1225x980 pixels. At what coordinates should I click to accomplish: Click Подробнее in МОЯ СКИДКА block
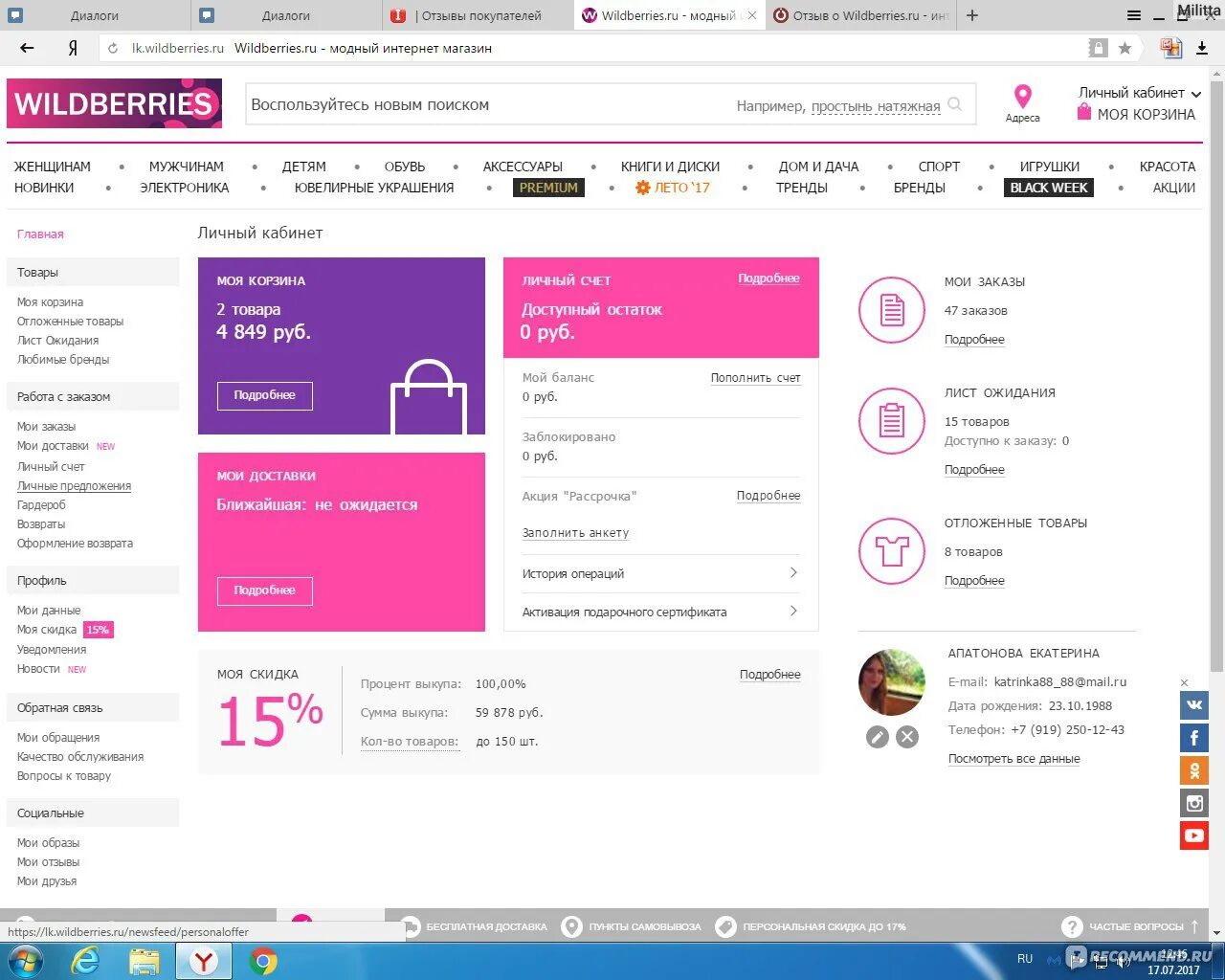[770, 675]
